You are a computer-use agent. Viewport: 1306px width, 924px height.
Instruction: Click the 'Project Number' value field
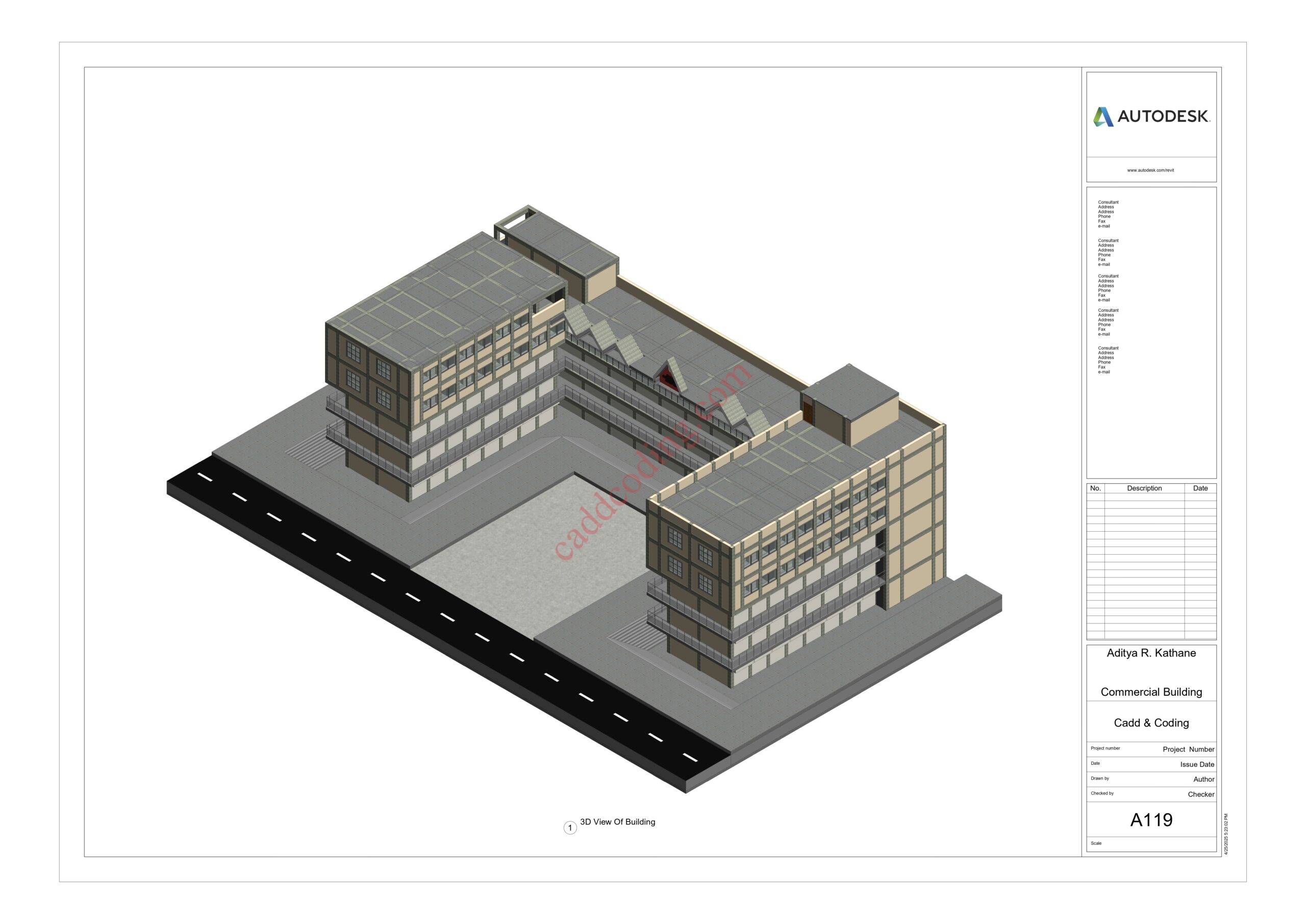[x=1188, y=750]
